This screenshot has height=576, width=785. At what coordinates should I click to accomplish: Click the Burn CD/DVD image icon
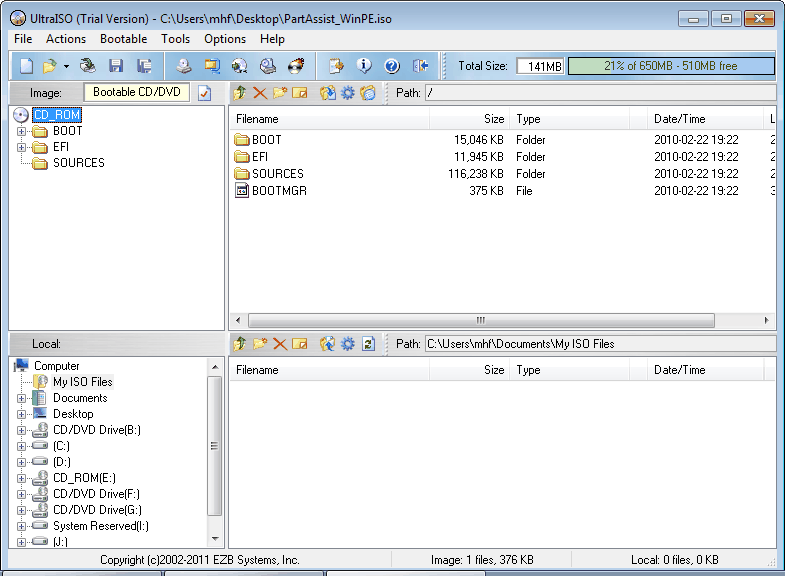(x=296, y=66)
